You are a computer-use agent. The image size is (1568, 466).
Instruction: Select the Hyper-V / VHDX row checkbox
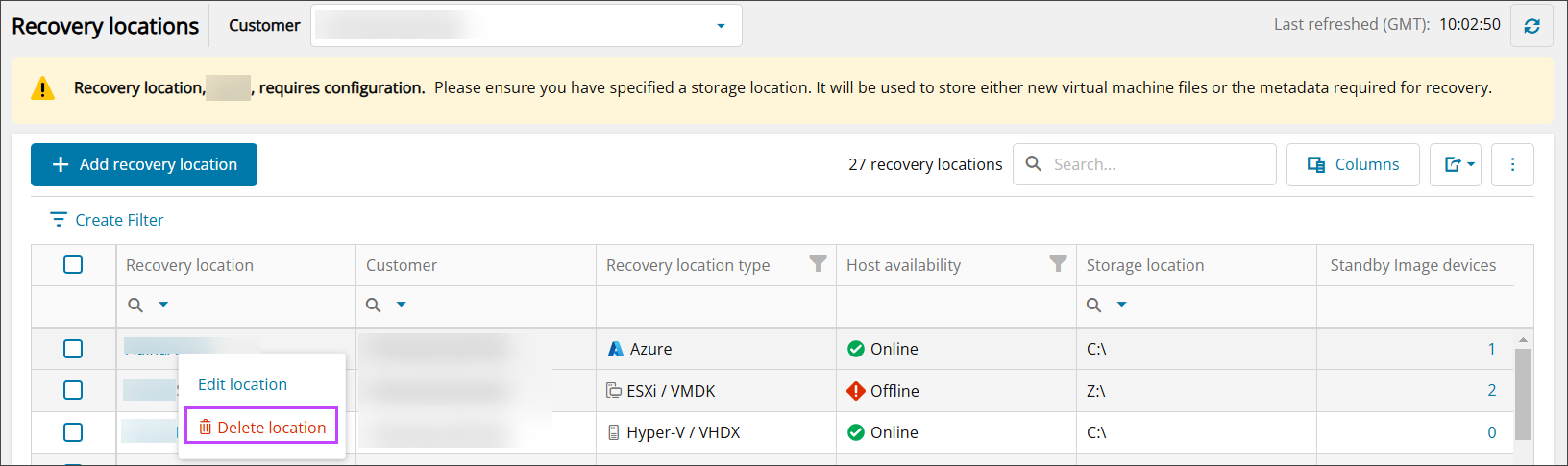point(73,432)
